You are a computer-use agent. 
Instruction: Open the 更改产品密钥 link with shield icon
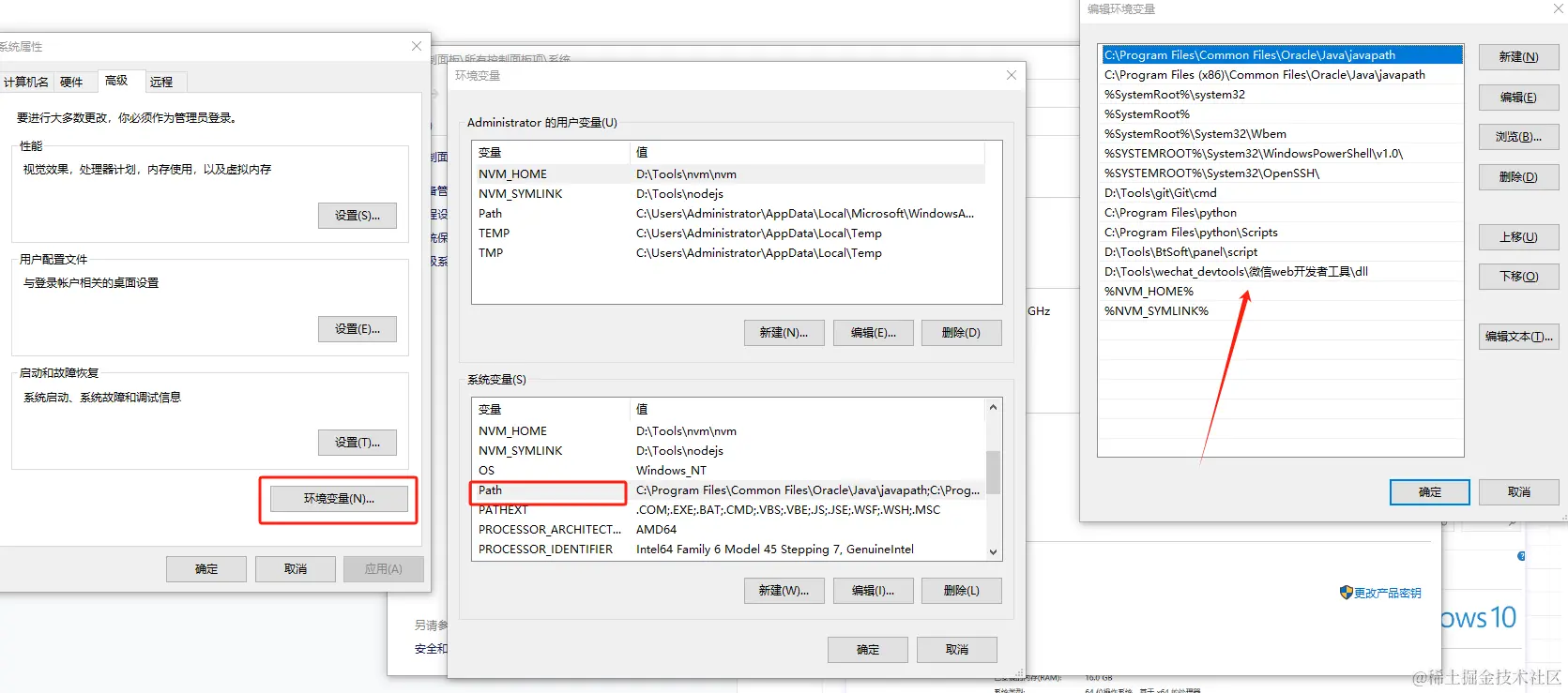click(1380, 593)
